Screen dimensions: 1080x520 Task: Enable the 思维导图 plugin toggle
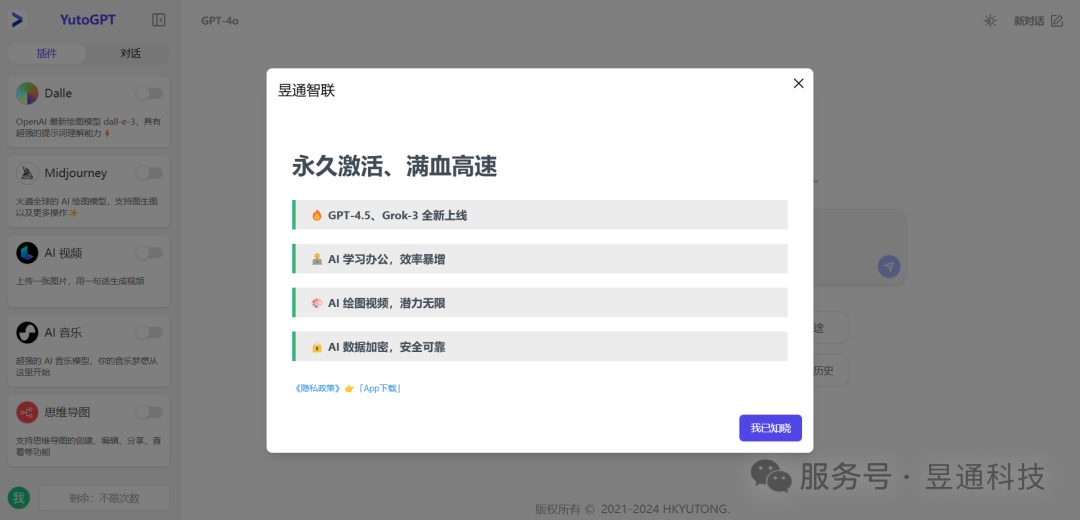149,413
